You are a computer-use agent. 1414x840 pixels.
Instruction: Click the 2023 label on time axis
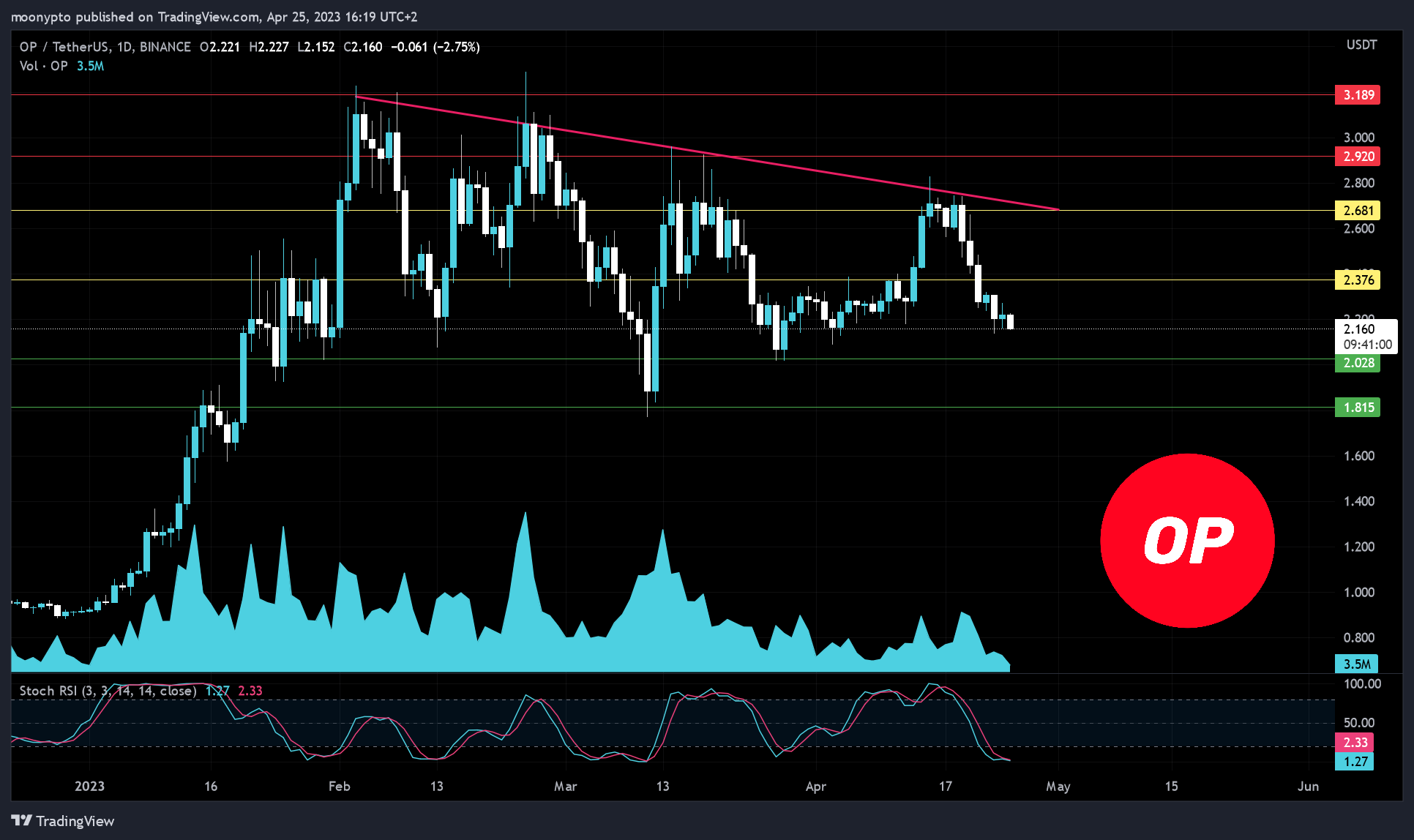(89, 787)
